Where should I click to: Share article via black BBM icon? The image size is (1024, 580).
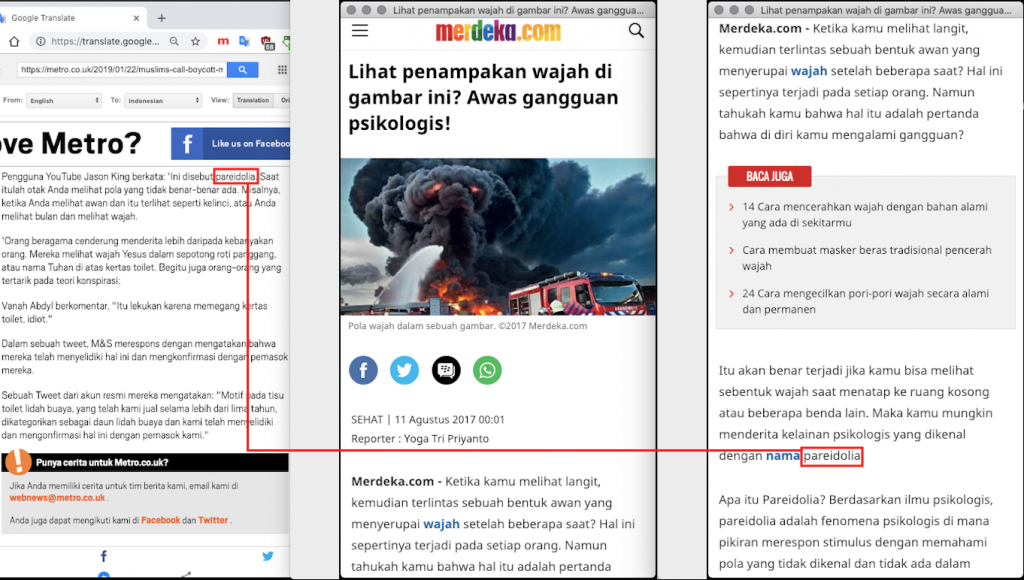click(446, 371)
